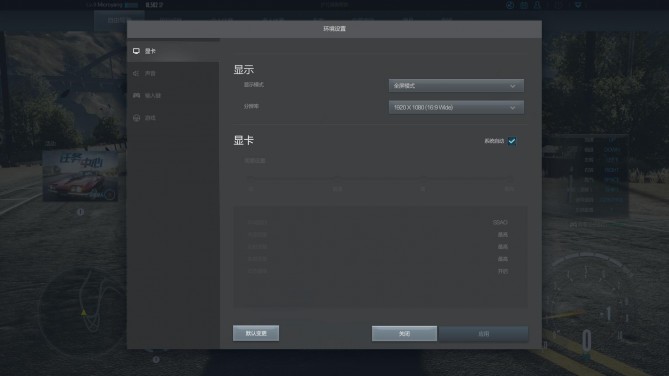Open the 显卡 graphics settings tab

(173, 51)
